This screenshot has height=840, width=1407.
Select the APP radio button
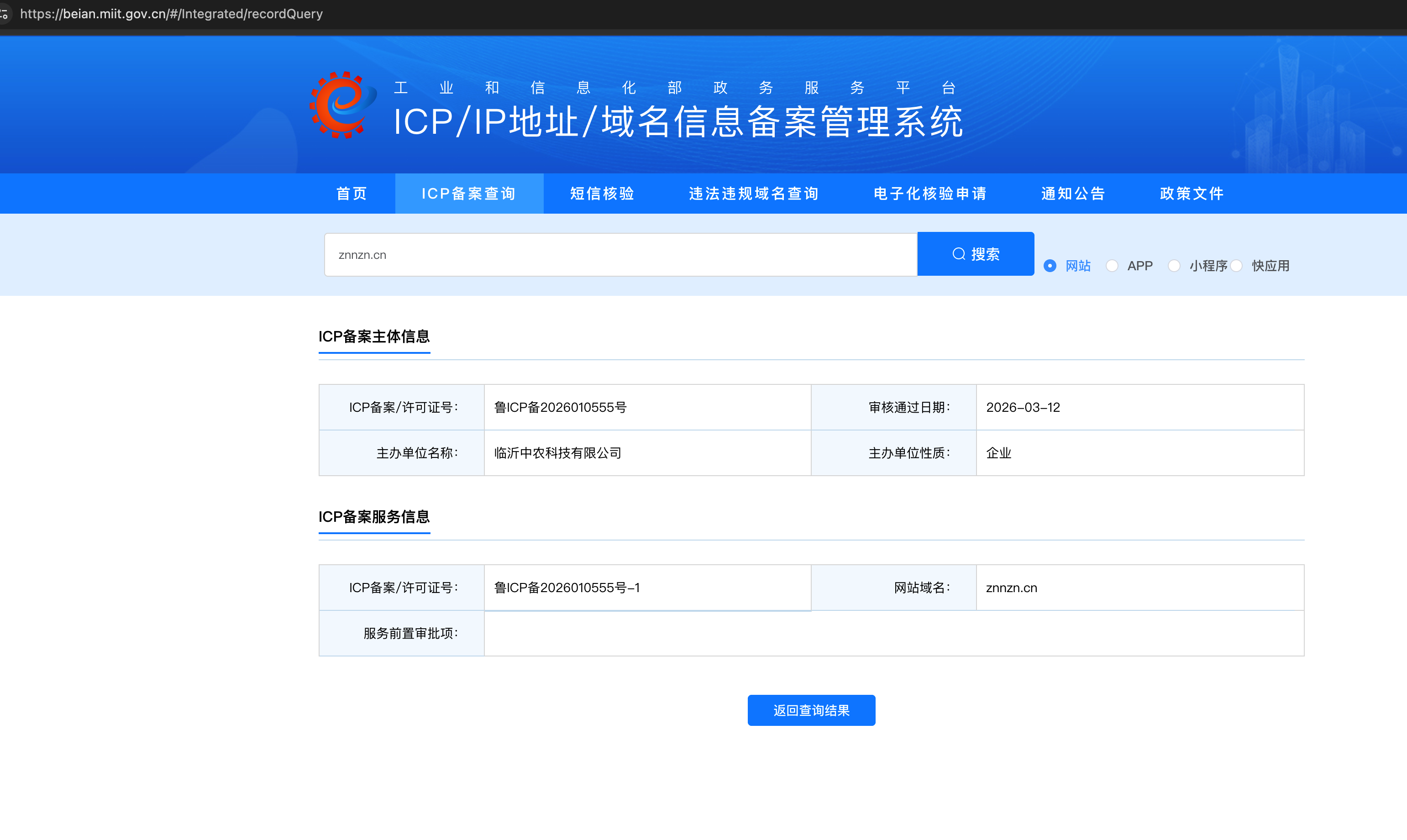[x=1112, y=266]
